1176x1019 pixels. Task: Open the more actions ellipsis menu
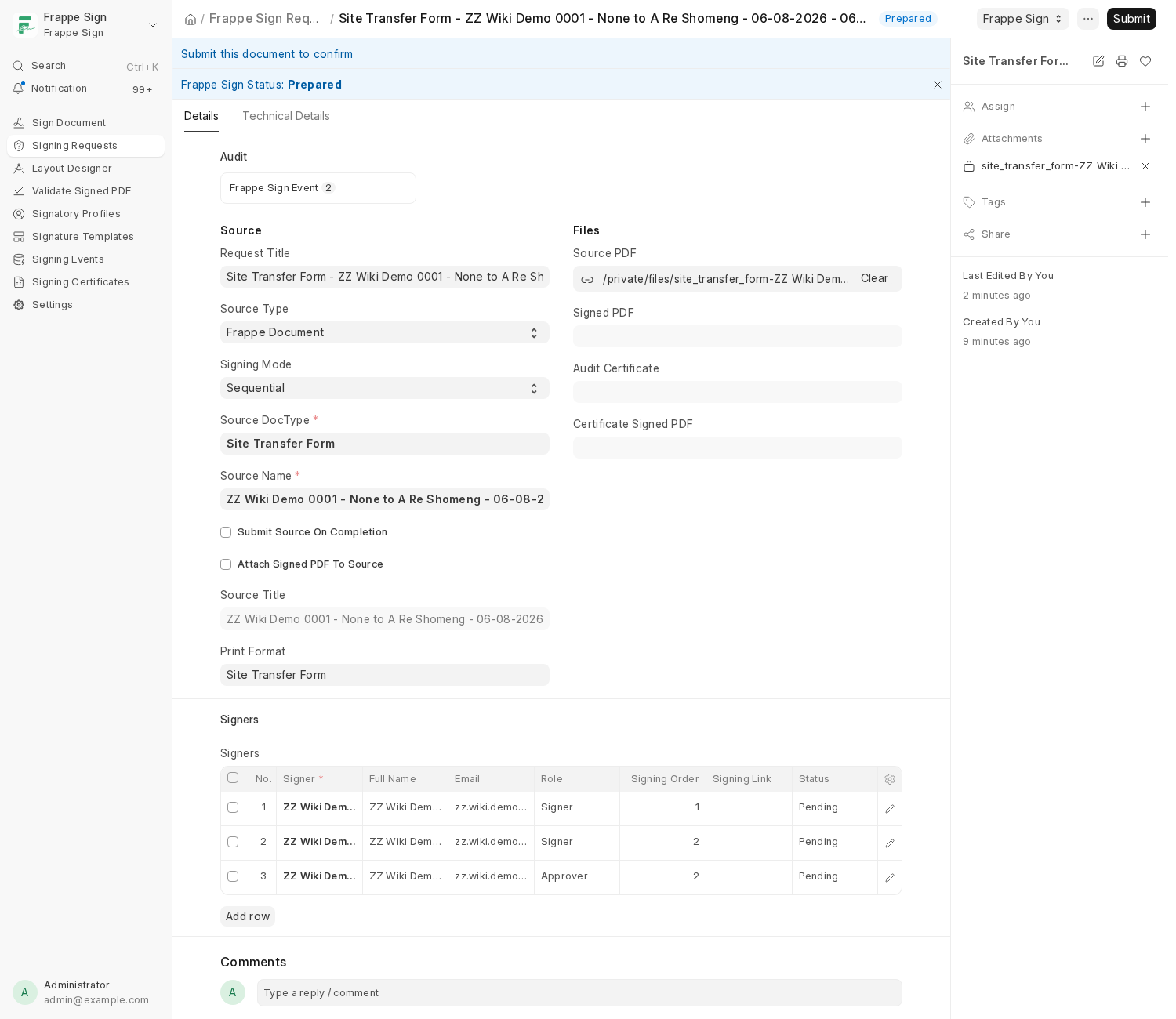click(1088, 19)
